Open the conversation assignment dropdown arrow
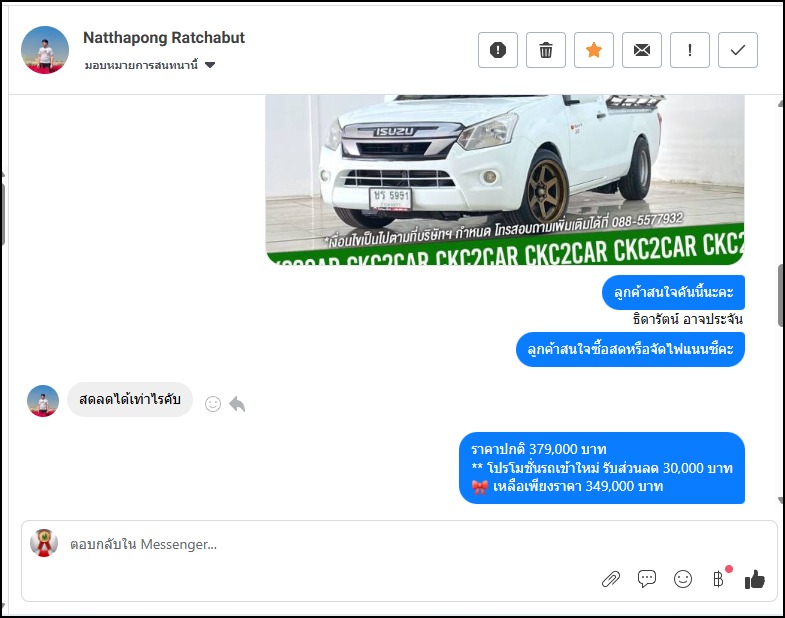Image resolution: width=785 pixels, height=618 pixels. pos(210,65)
